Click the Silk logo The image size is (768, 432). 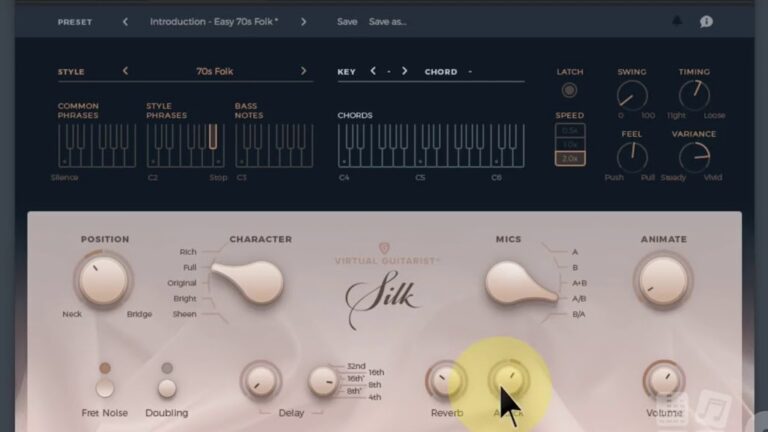coord(382,299)
